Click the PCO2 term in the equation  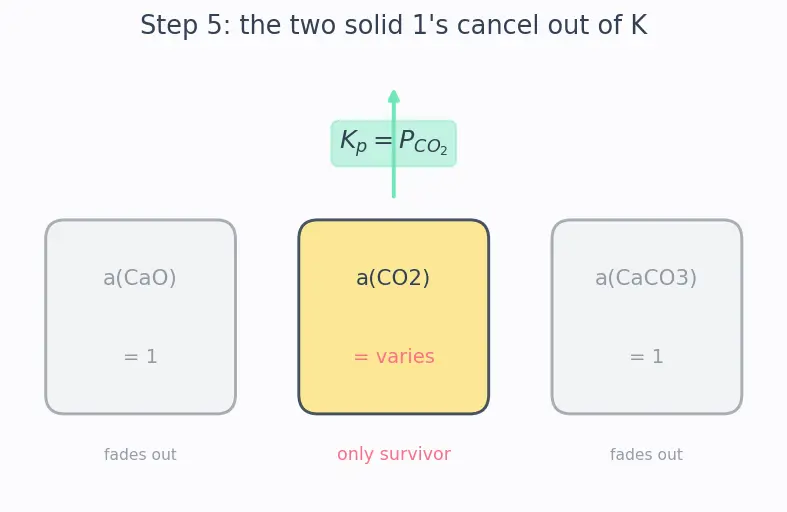(423, 142)
